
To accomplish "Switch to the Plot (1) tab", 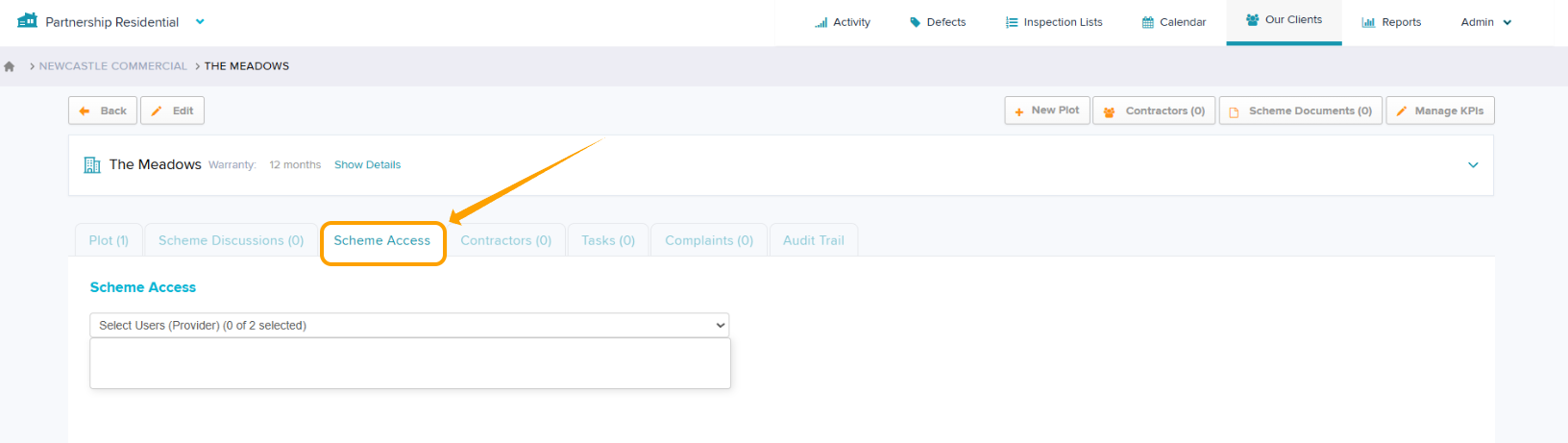I will (109, 240).
